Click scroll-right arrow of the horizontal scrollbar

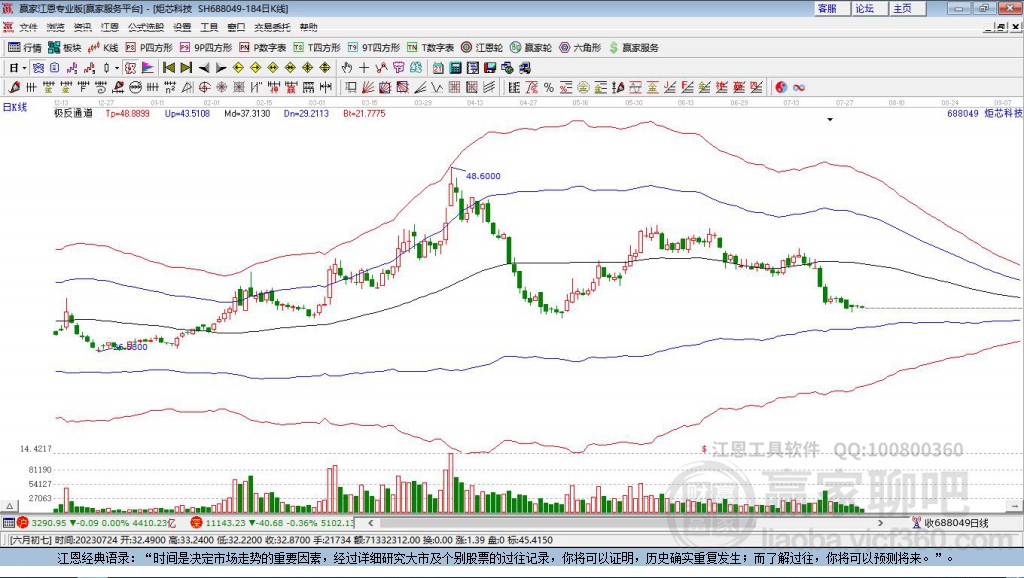coord(880,523)
